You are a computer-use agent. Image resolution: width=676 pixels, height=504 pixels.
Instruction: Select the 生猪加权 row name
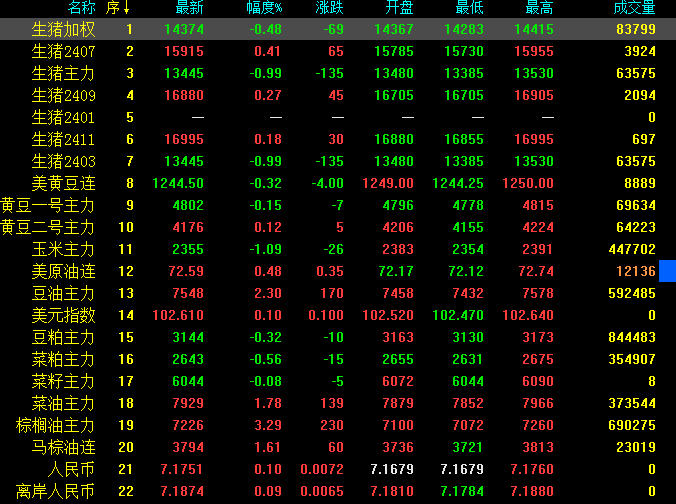pyautogui.click(x=63, y=29)
